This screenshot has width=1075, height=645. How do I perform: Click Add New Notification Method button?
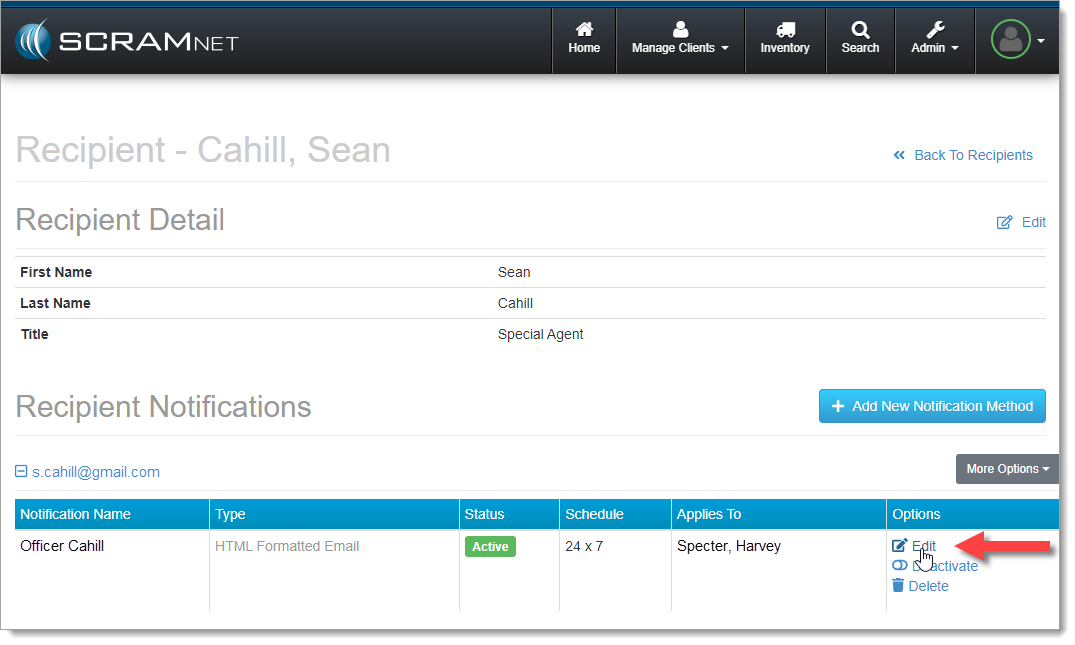[x=932, y=406]
